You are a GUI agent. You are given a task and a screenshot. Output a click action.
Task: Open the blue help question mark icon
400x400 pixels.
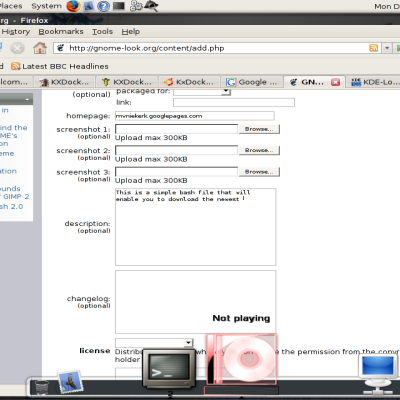[104, 6]
